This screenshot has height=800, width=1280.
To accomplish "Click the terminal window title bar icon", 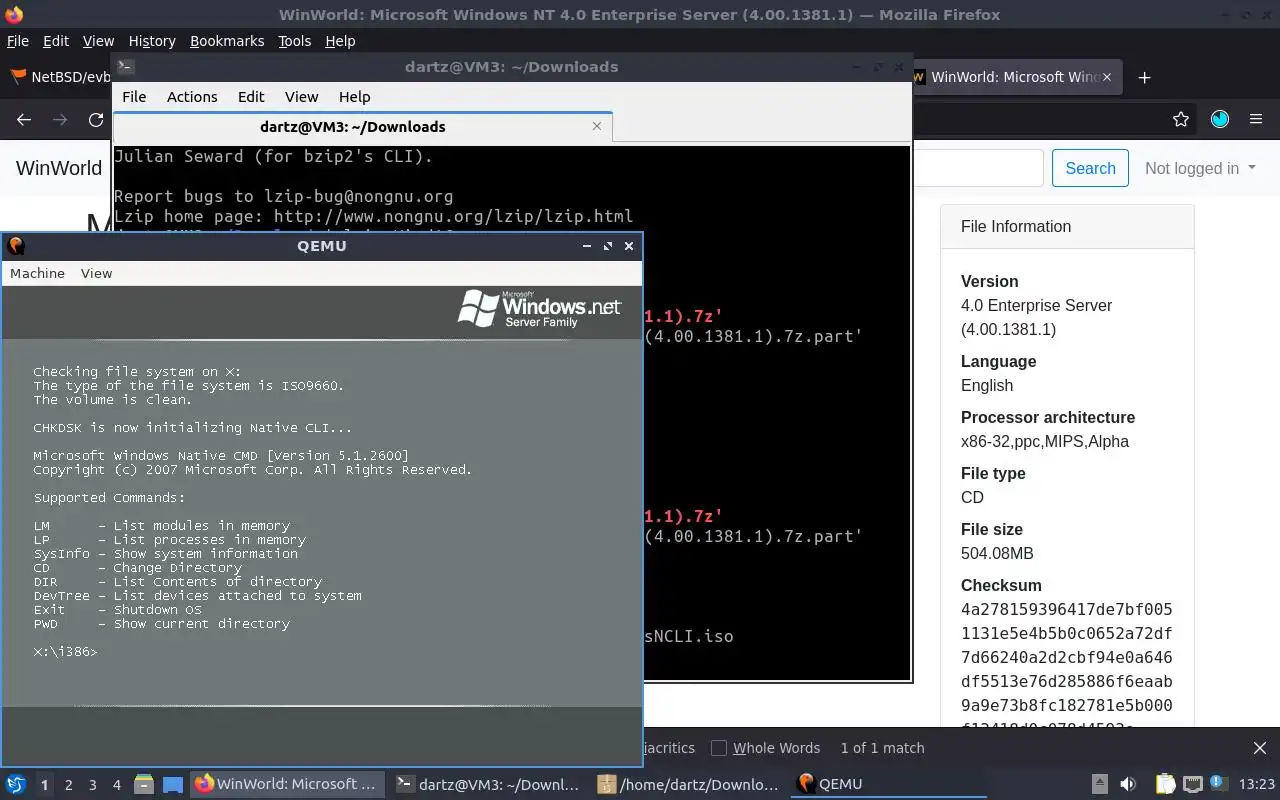I will coord(125,67).
